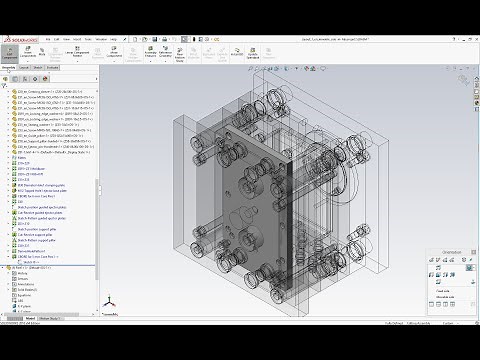
Task: Click the feature tree vertical scrollbar
Action: click(x=97, y=229)
